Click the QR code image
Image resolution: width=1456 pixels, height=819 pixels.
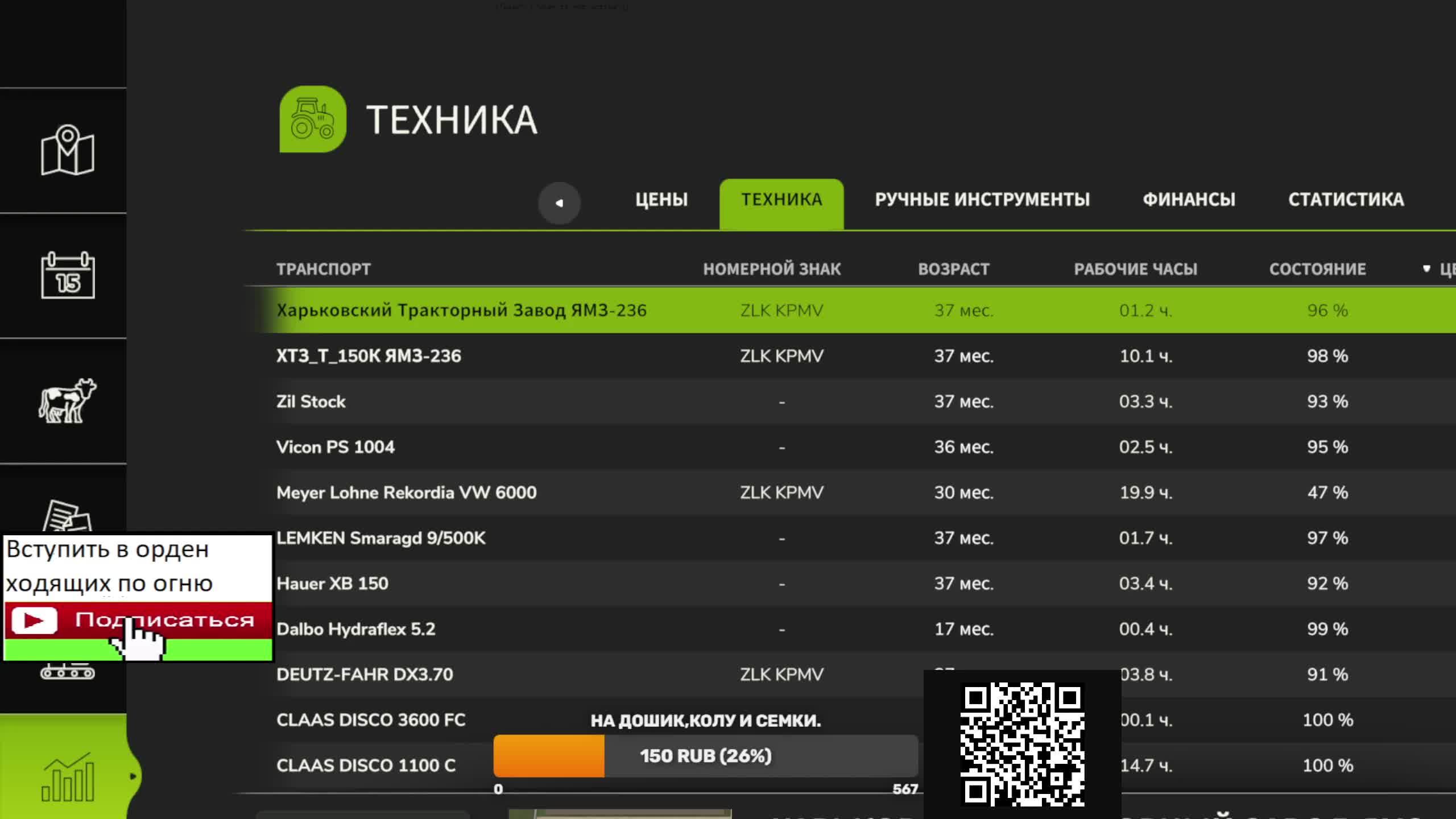pos(1022,744)
